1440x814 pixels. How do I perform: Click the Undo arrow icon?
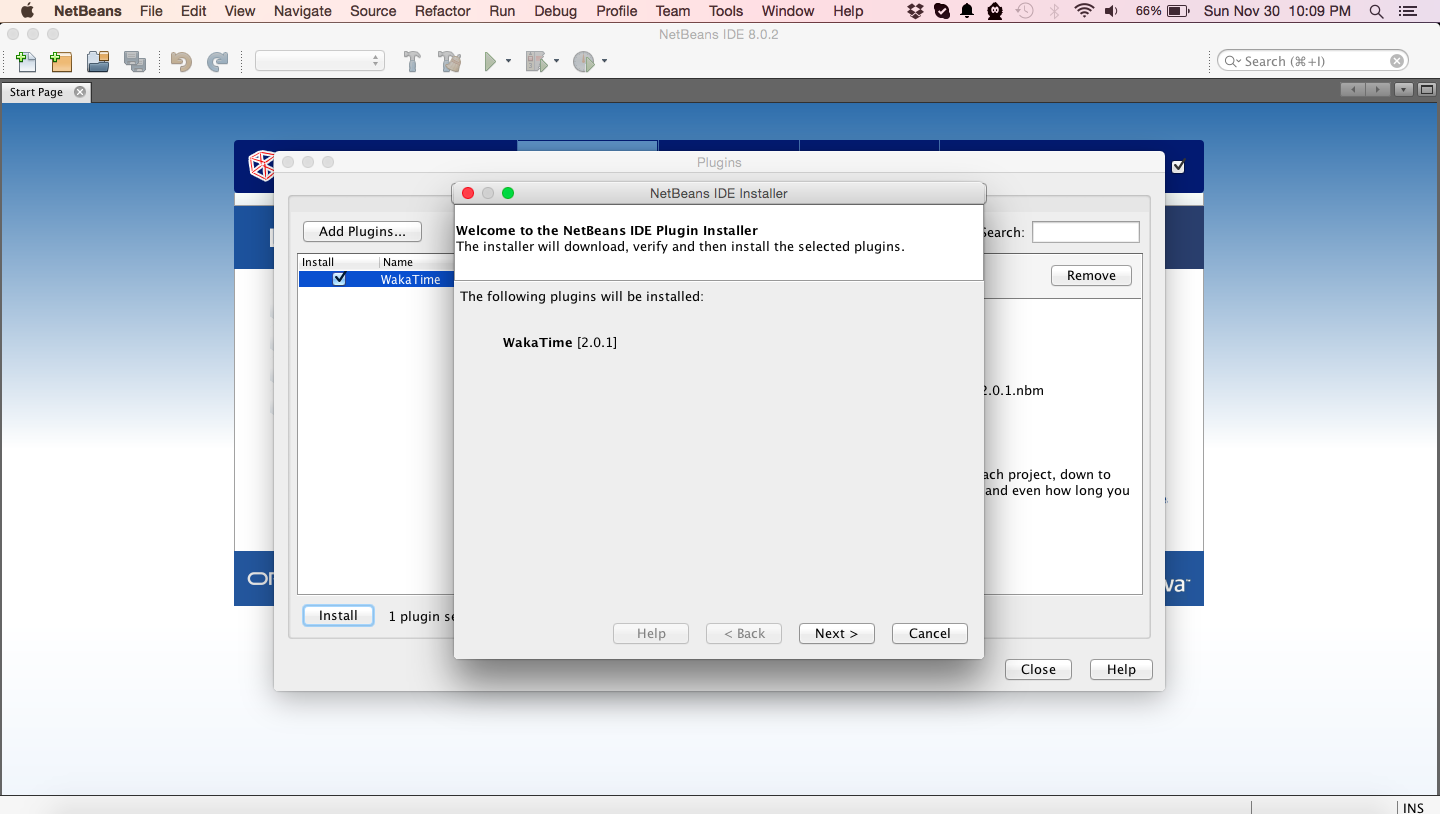point(181,62)
